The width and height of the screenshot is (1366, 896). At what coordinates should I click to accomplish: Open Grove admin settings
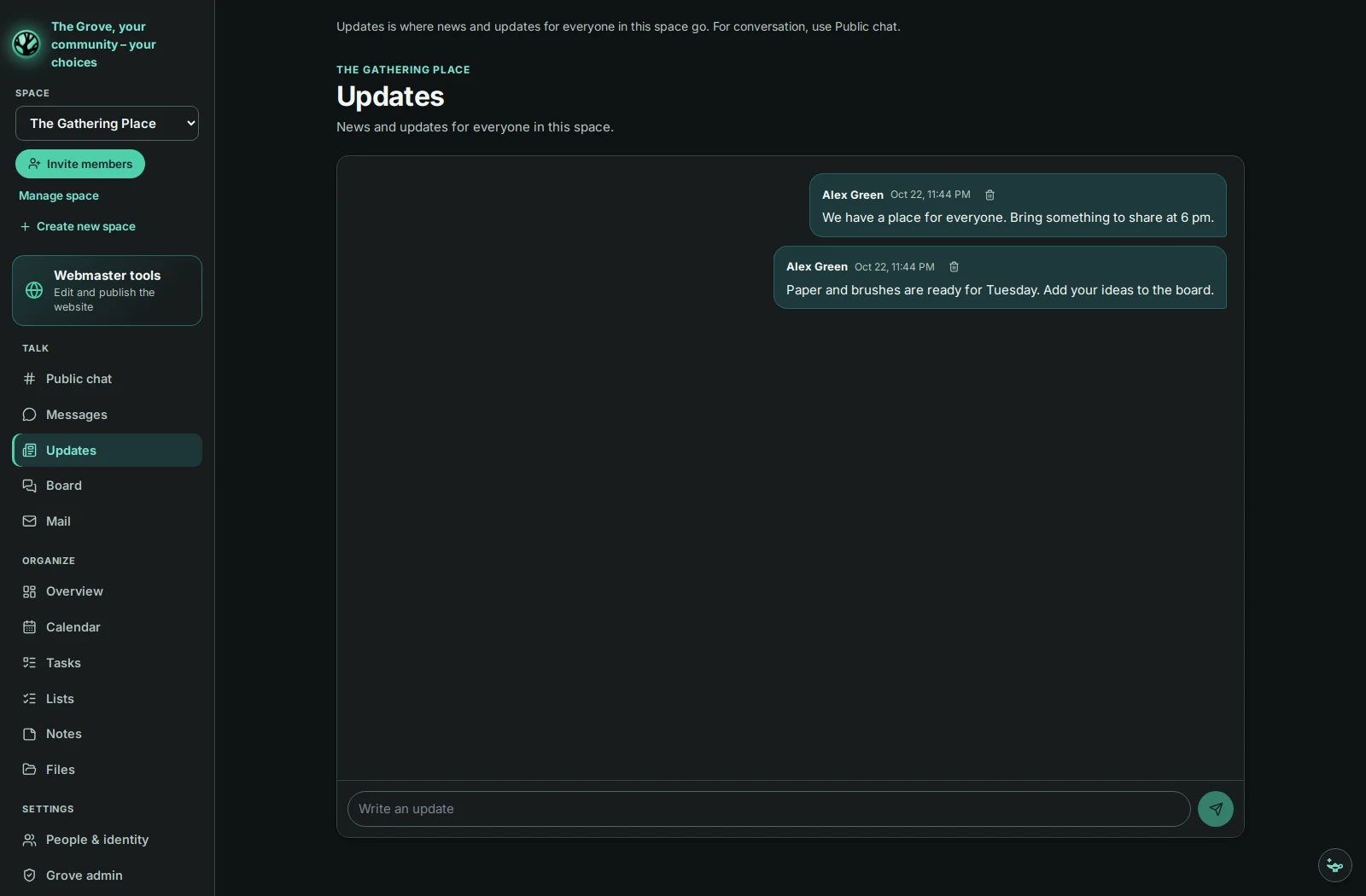click(x=107, y=876)
